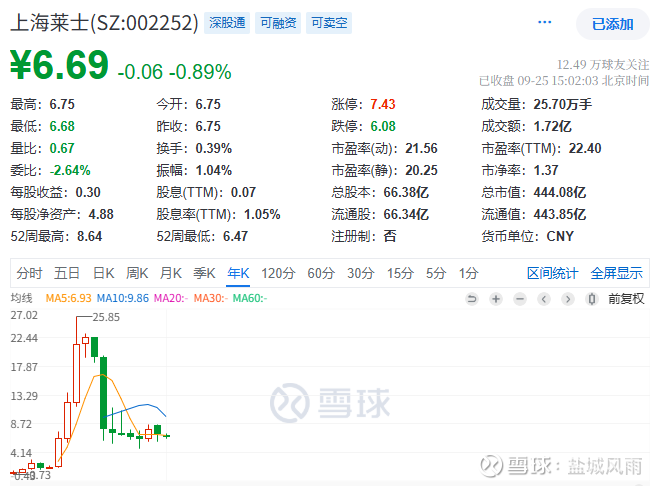Click the large green candlestick on chart
The image size is (662, 486).
[103, 393]
